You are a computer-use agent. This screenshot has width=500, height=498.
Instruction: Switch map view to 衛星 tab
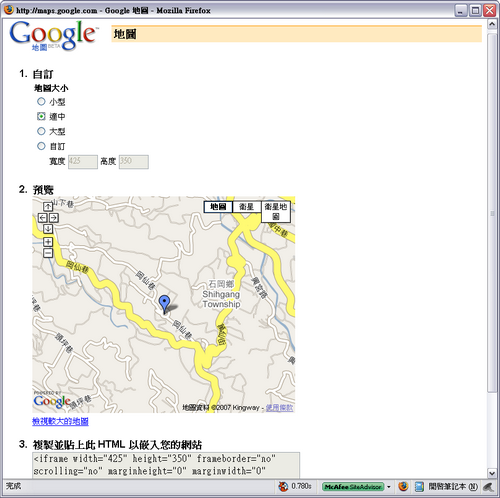tap(247, 207)
